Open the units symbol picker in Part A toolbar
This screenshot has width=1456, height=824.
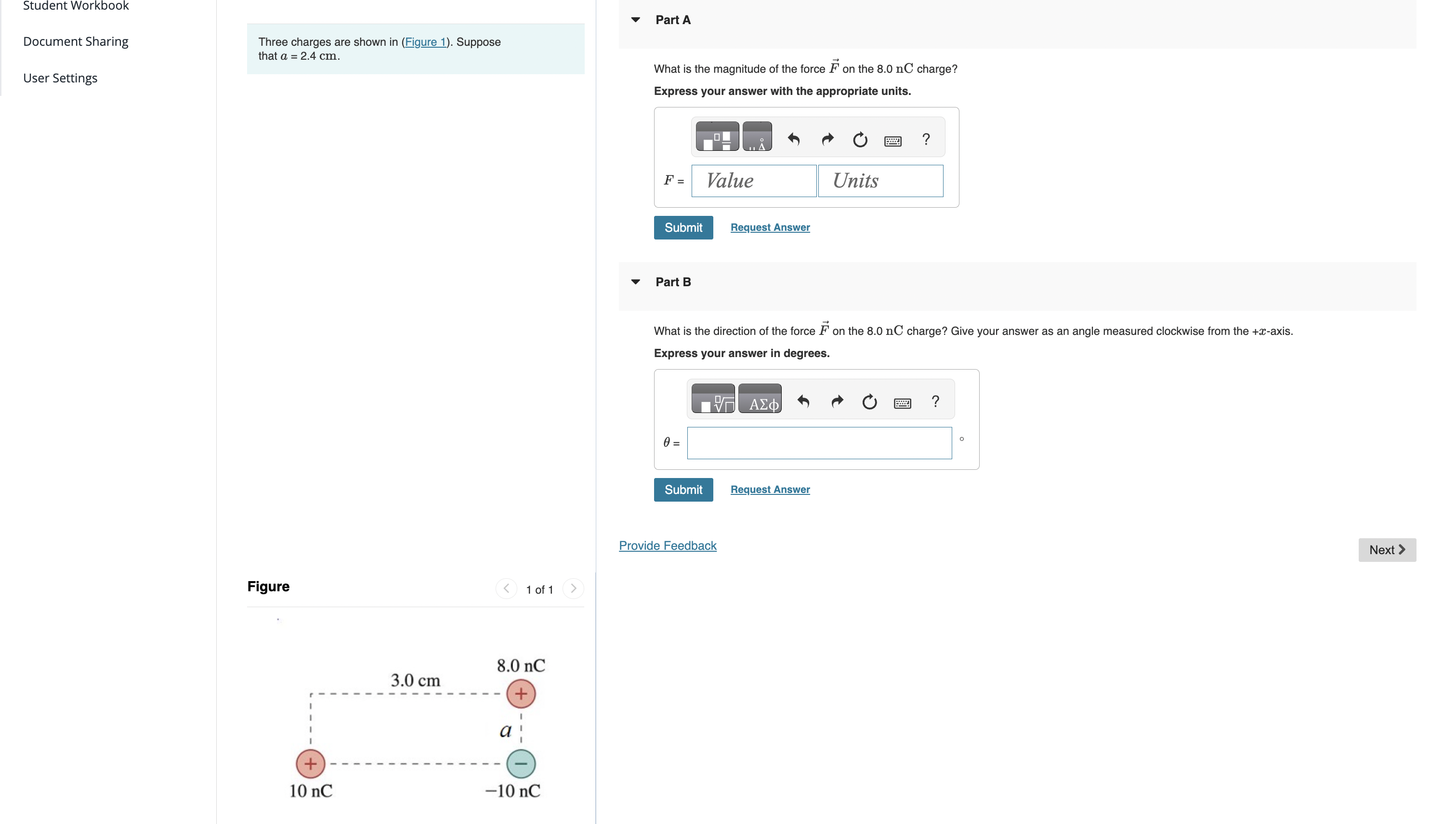click(x=758, y=136)
